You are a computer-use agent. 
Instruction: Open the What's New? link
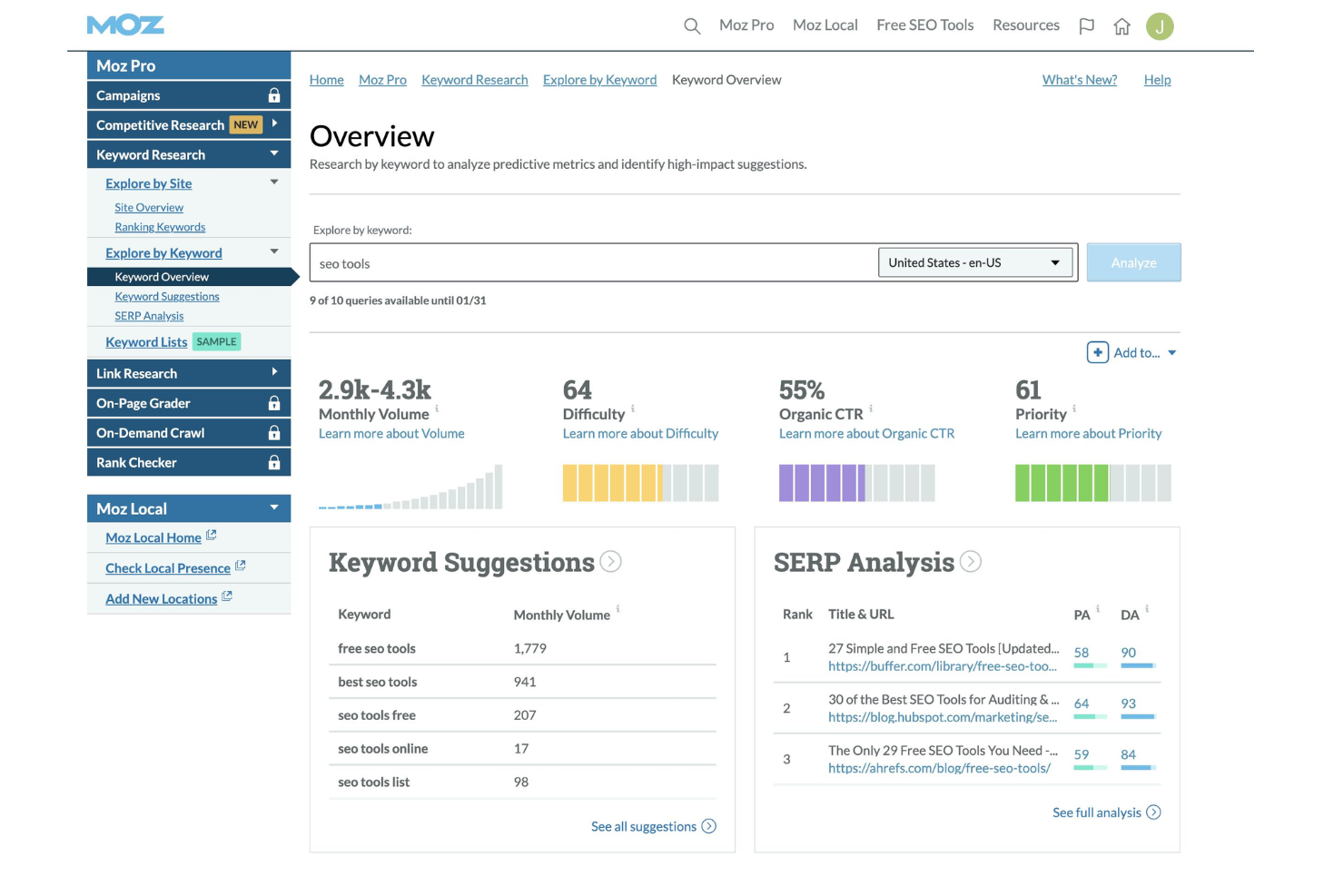(1080, 80)
